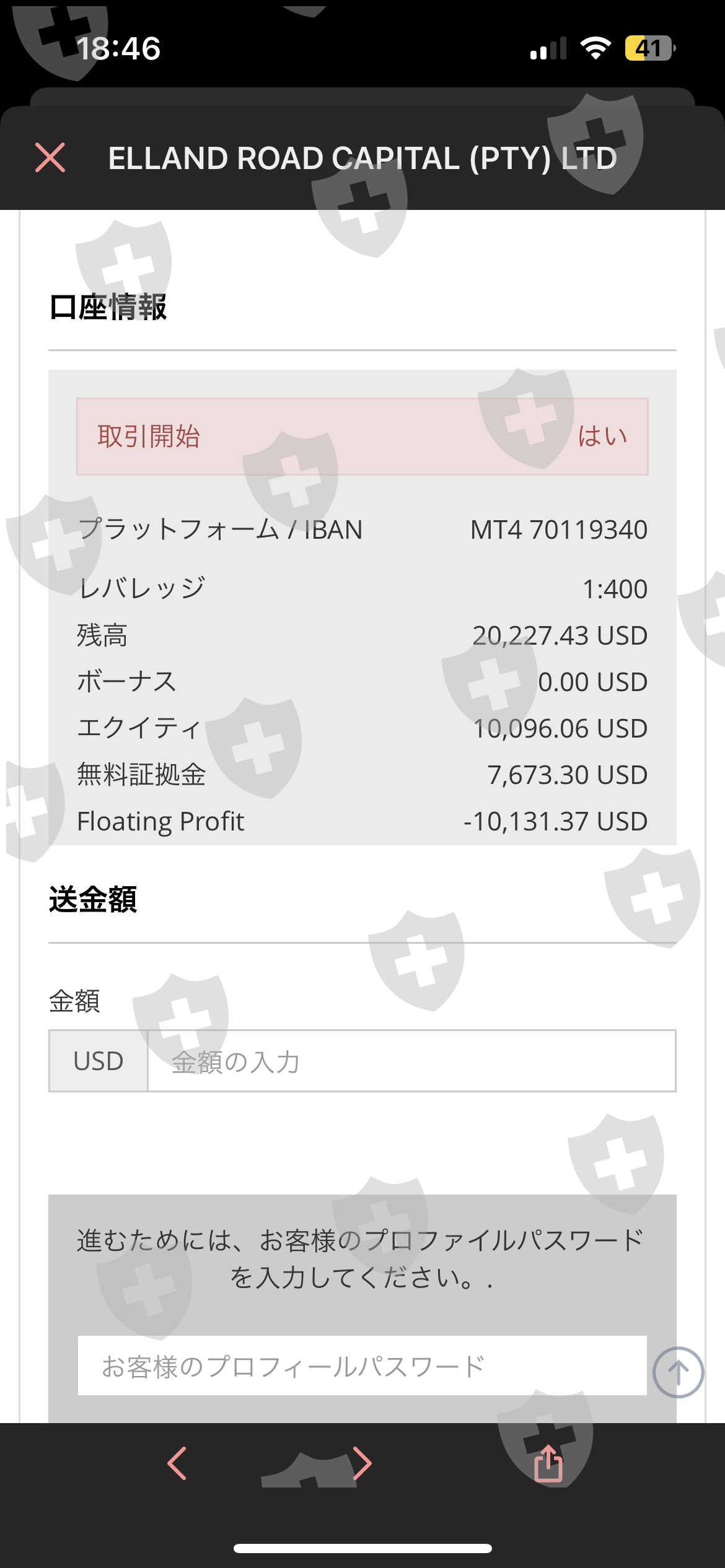725x1568 pixels.
Task: Tap the 送金額 section heading
Action: tap(93, 899)
